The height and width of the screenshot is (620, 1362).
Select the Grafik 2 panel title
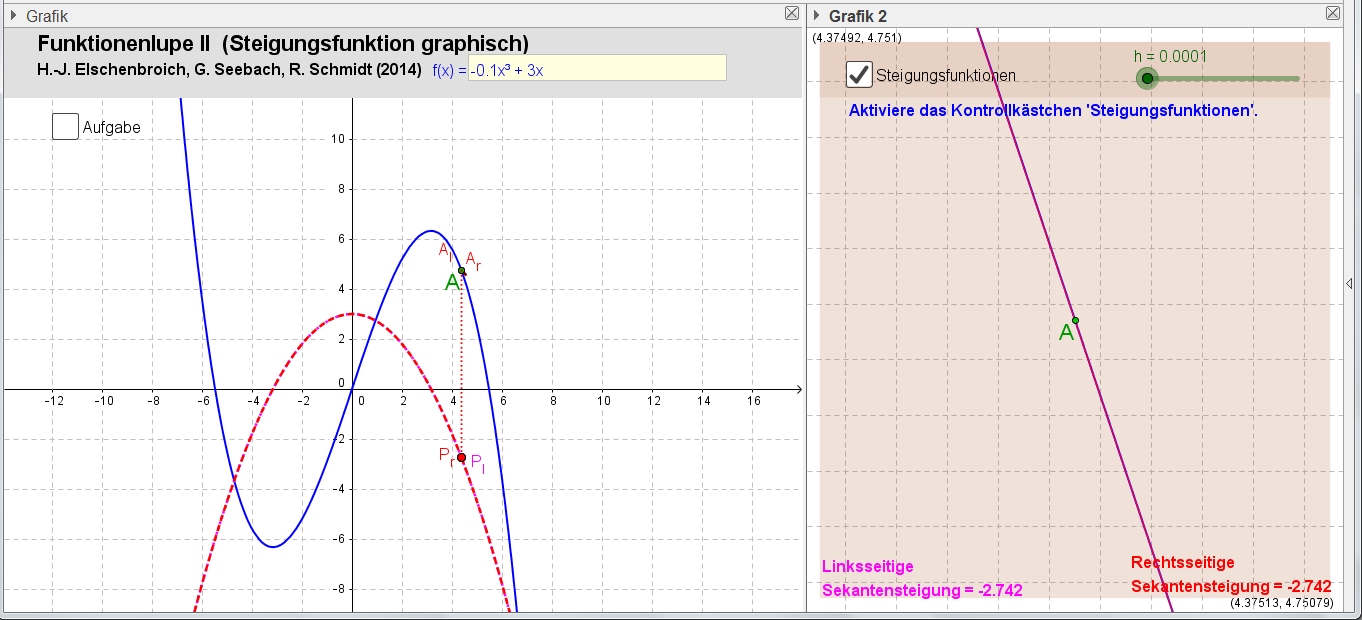click(x=858, y=16)
